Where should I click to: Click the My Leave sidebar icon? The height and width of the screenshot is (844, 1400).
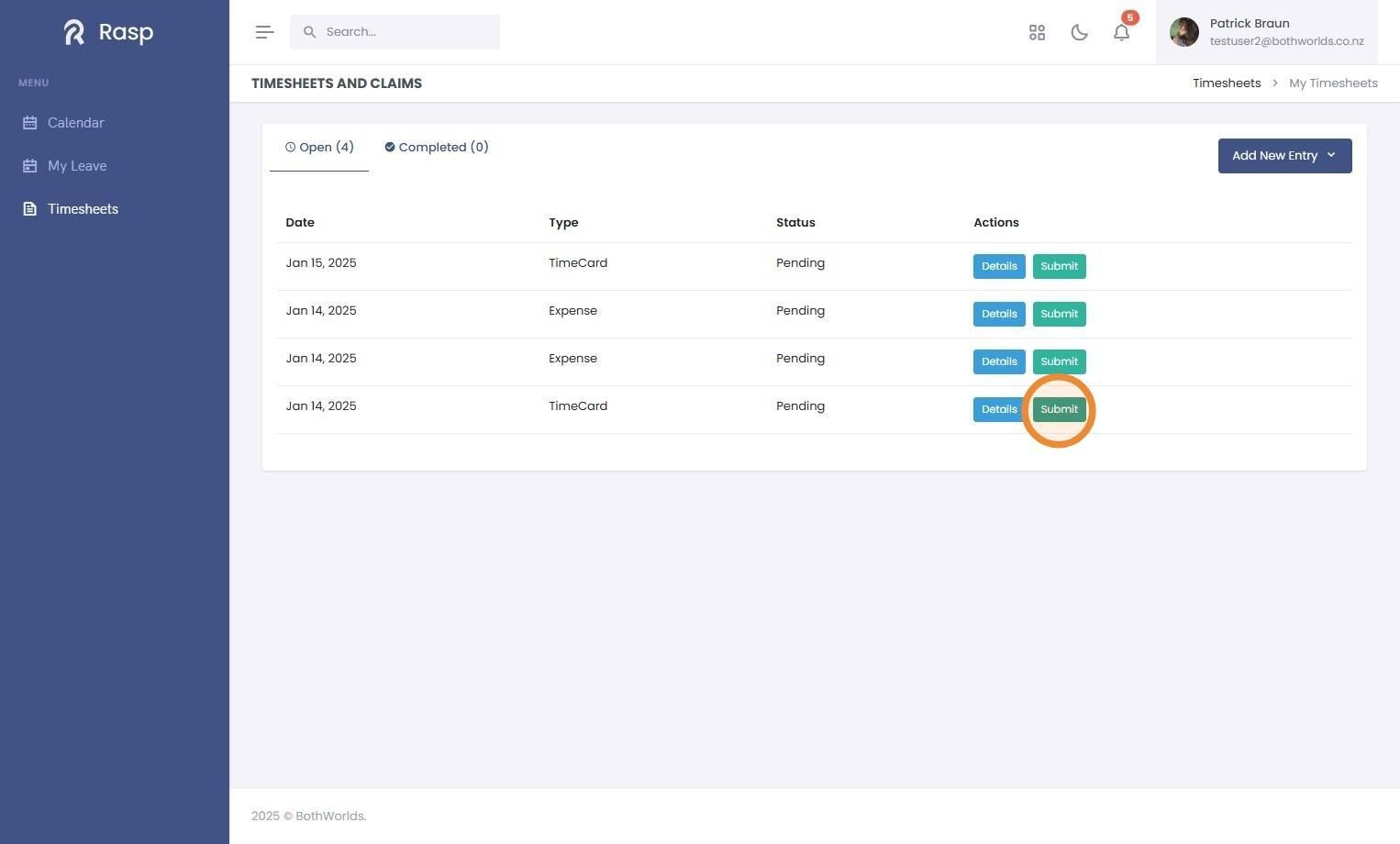[x=30, y=166]
